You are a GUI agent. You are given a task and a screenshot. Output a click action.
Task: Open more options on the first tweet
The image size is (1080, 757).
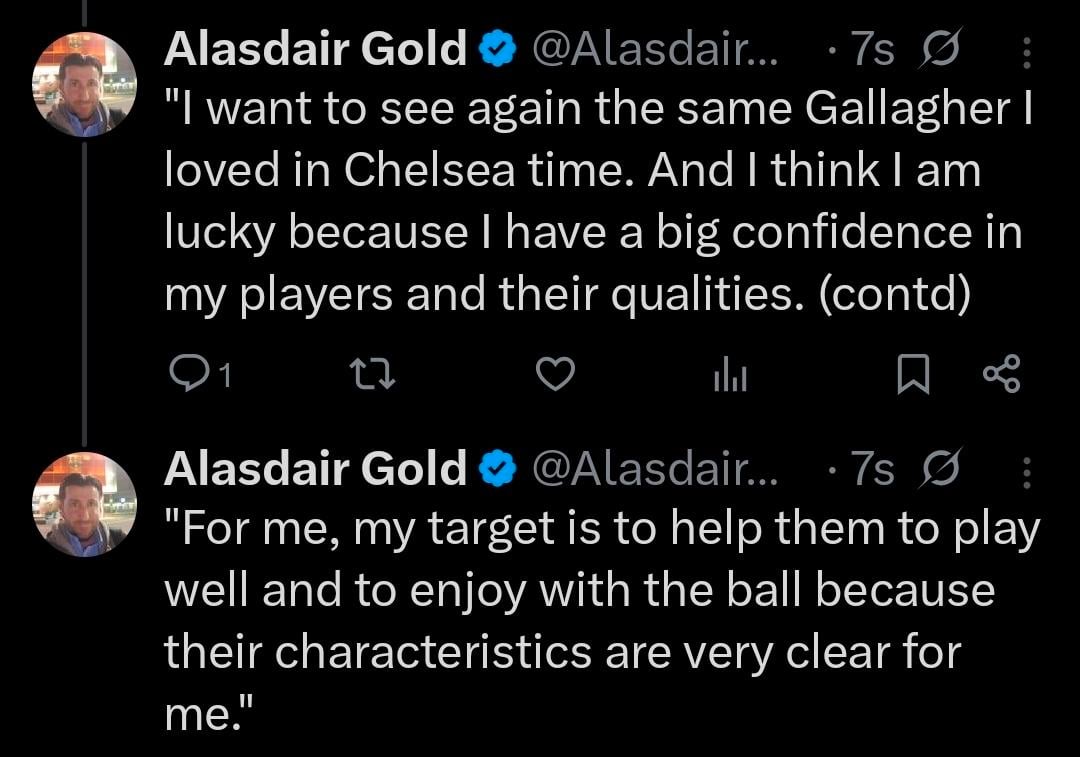tap(1027, 50)
